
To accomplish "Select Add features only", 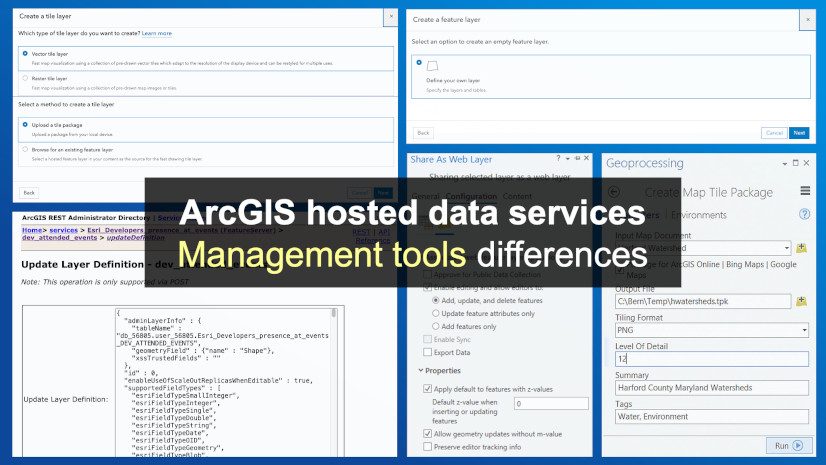I will 436,327.
